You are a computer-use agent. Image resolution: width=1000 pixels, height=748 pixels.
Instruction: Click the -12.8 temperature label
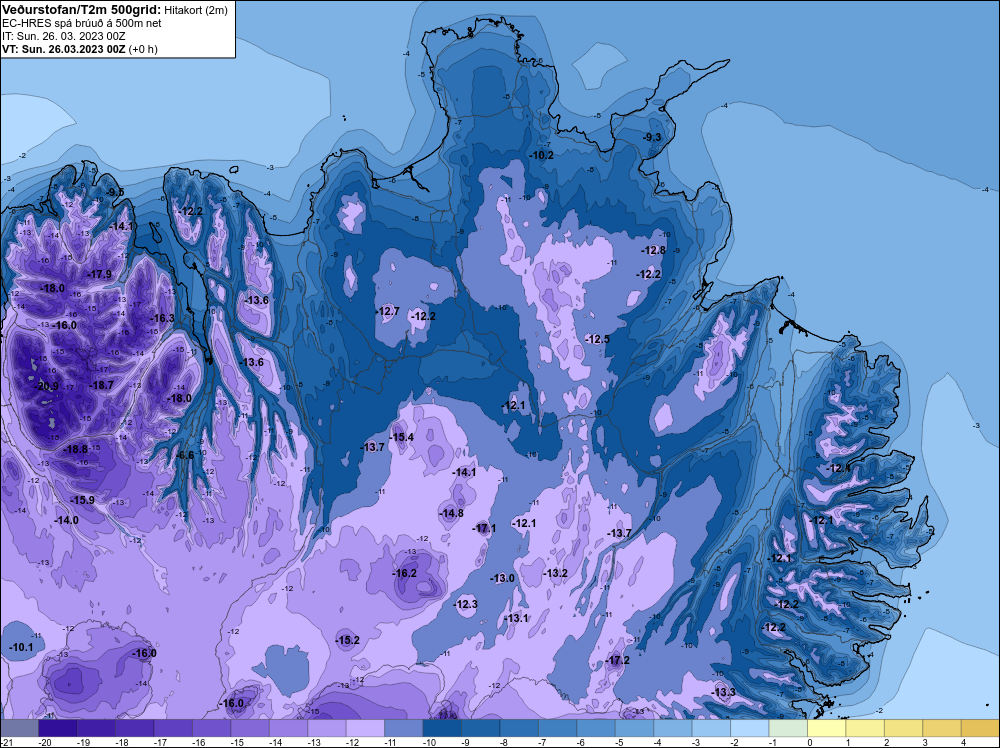point(654,250)
